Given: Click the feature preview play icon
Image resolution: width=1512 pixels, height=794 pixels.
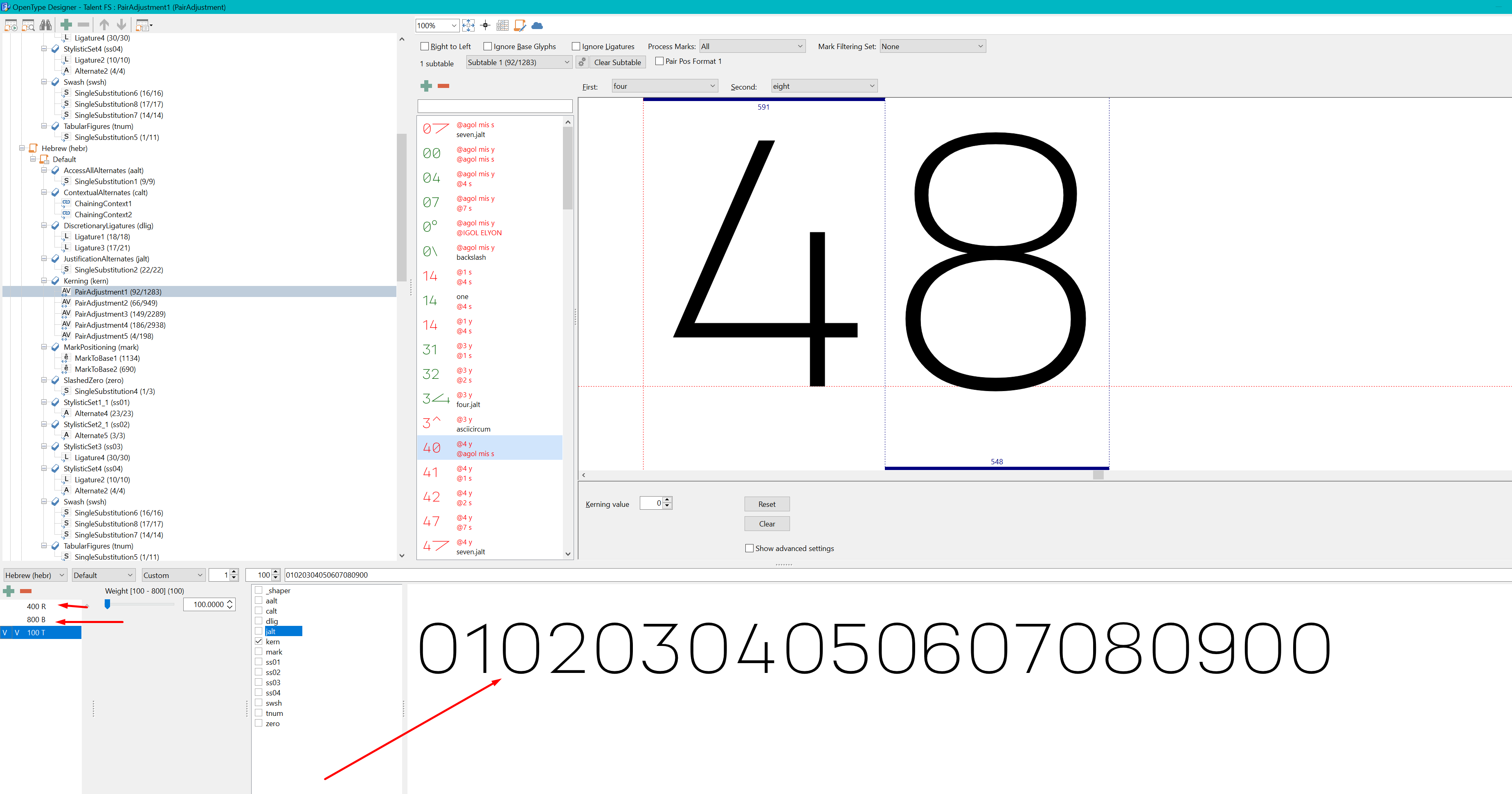Looking at the screenshot, I should pyautogui.click(x=11, y=25).
